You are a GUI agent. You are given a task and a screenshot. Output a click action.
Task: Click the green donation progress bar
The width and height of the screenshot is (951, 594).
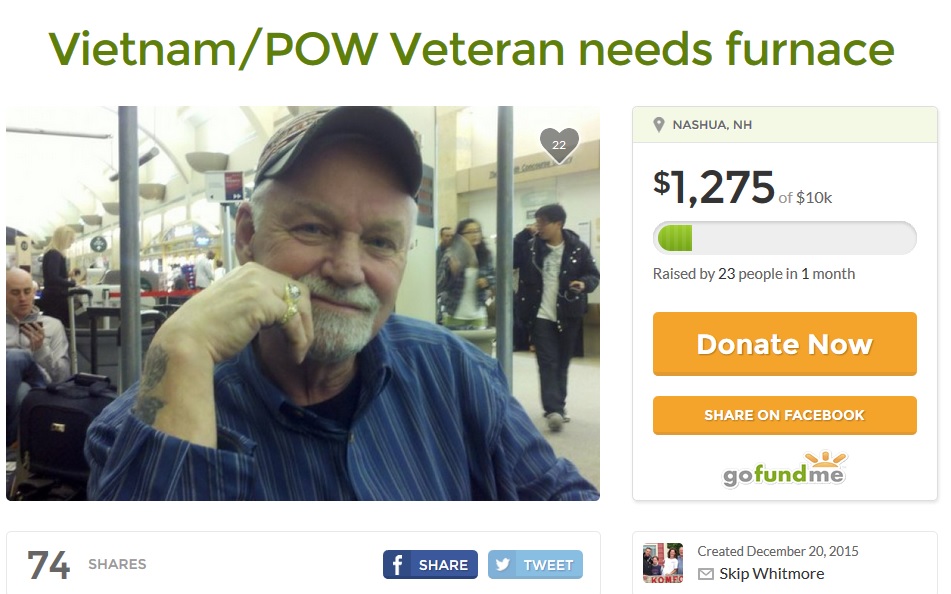(784, 238)
